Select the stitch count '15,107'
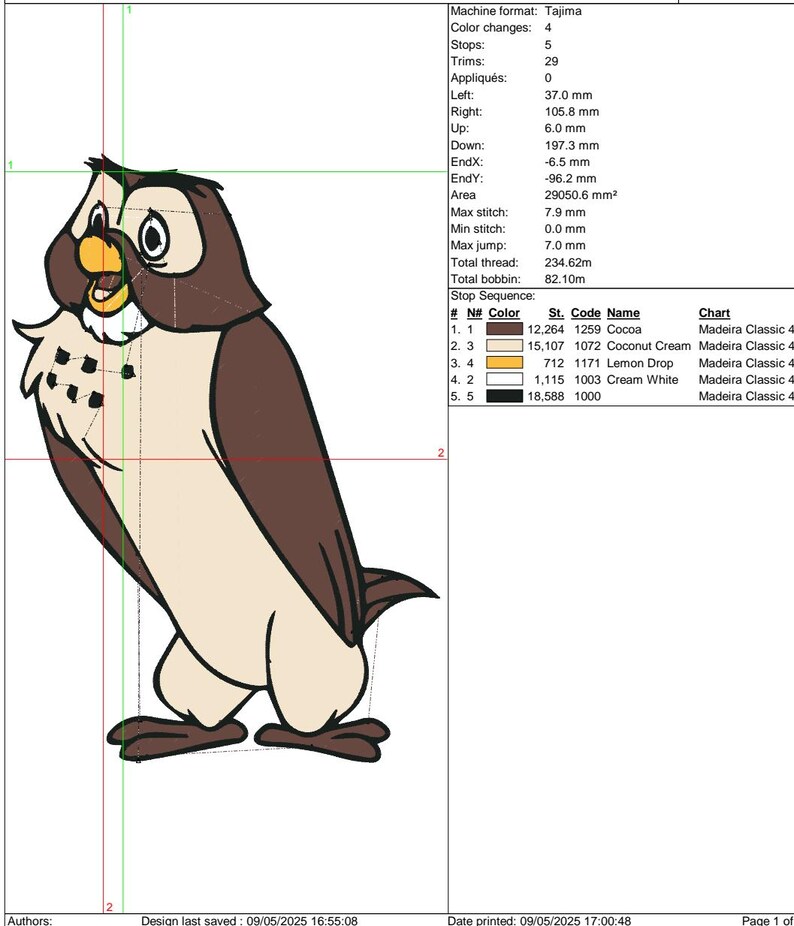 click(x=546, y=345)
